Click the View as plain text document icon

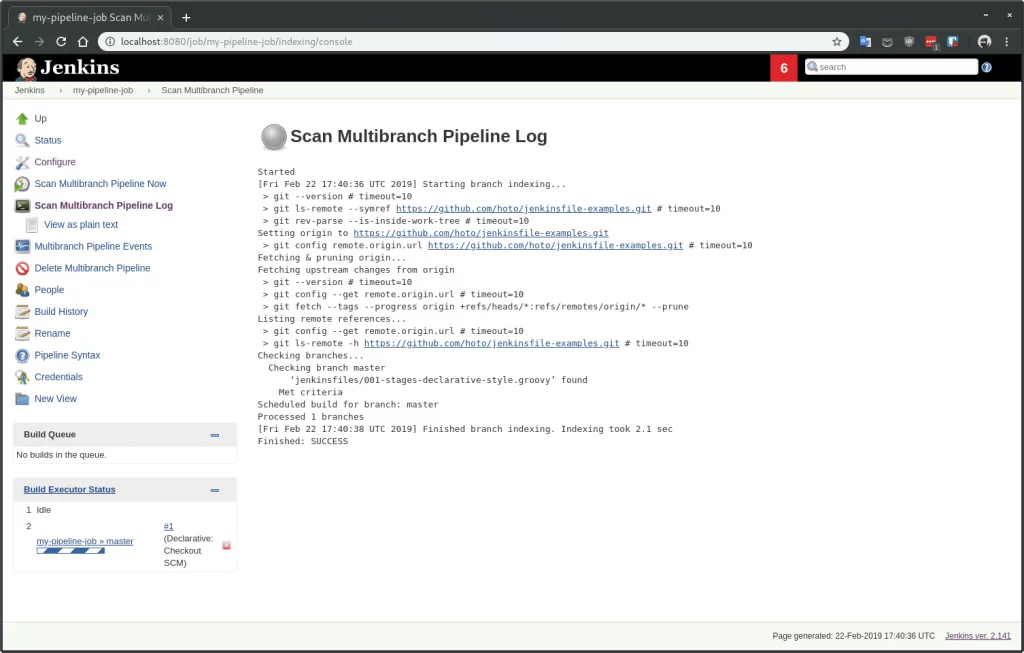(x=31, y=225)
